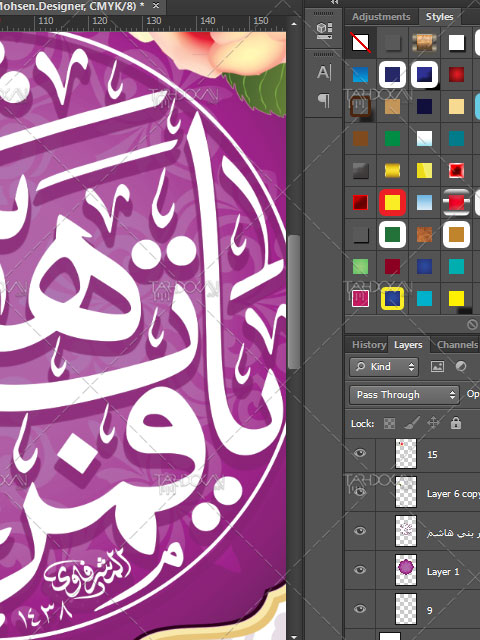Hide layer 15 with its eye icon
This screenshot has width=480, height=640.
point(360,453)
